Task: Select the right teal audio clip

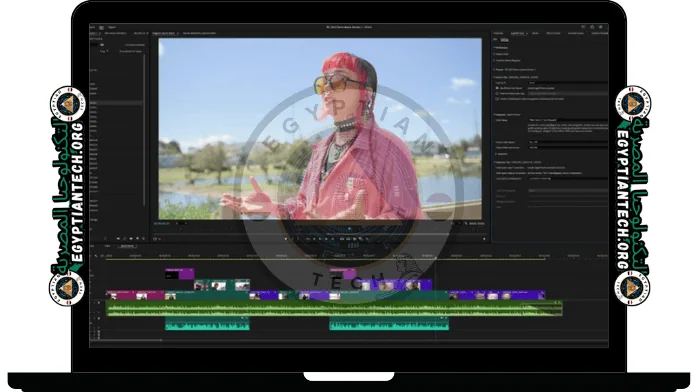Action: 389,323
